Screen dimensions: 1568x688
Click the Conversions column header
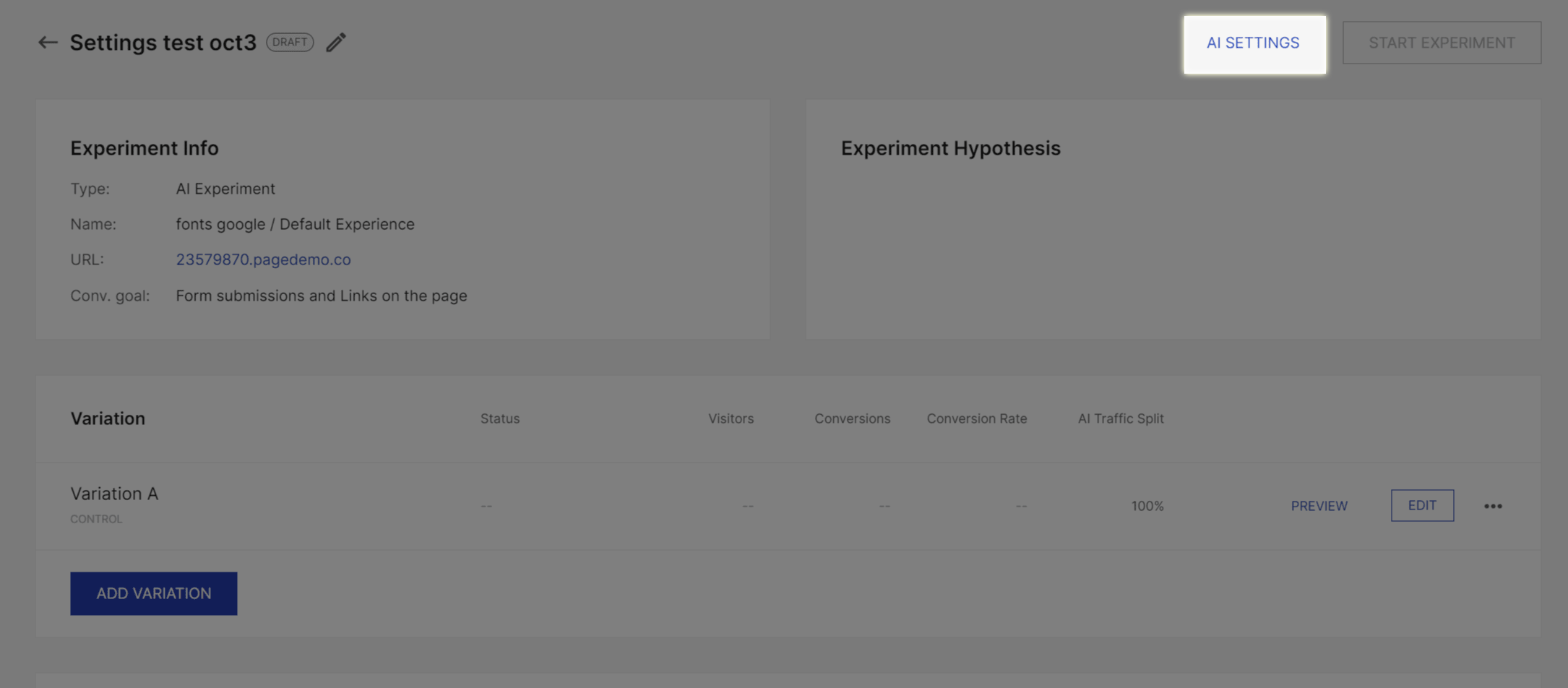pyautogui.click(x=852, y=418)
